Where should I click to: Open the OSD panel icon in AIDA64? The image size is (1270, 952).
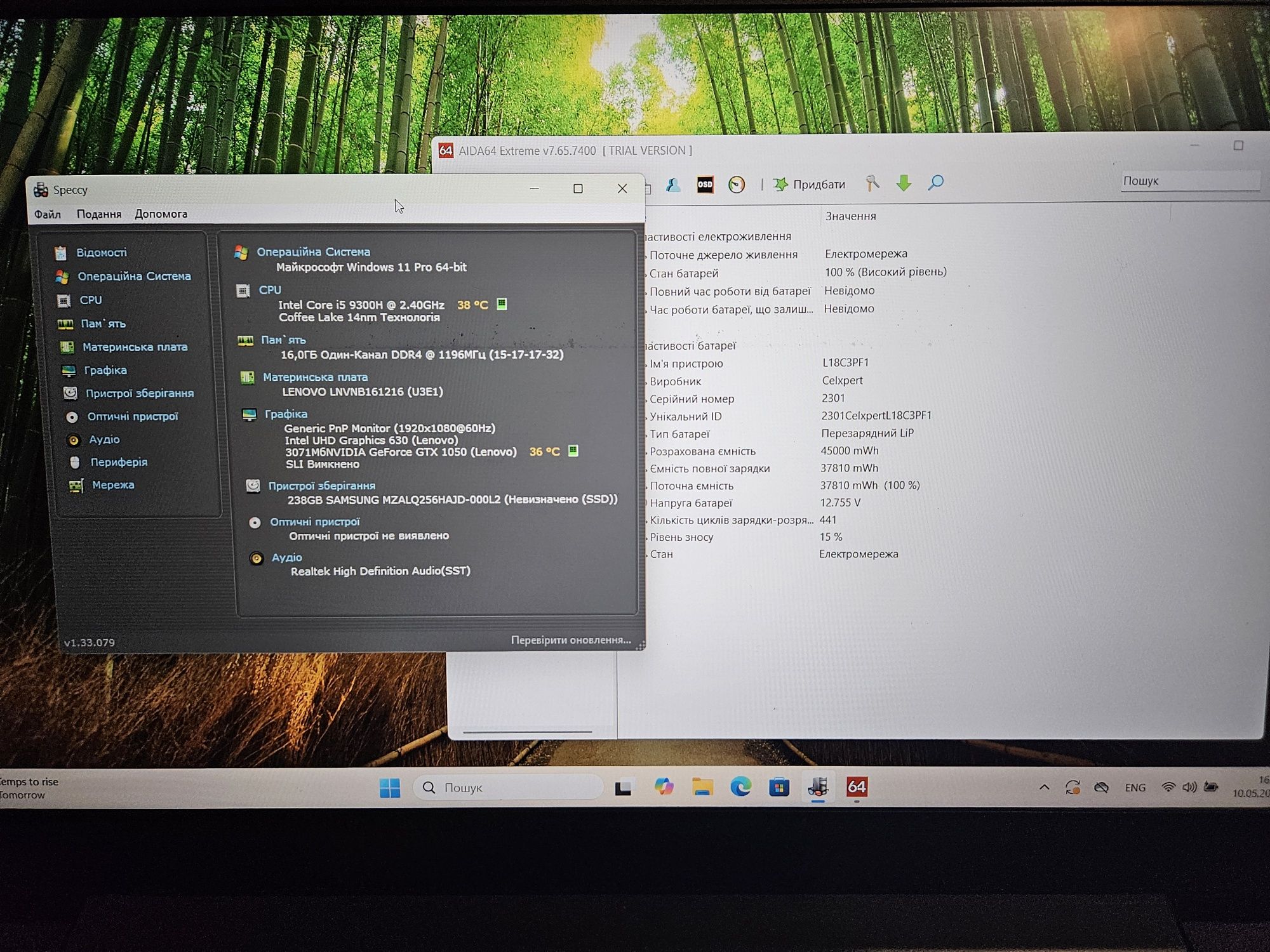705,185
